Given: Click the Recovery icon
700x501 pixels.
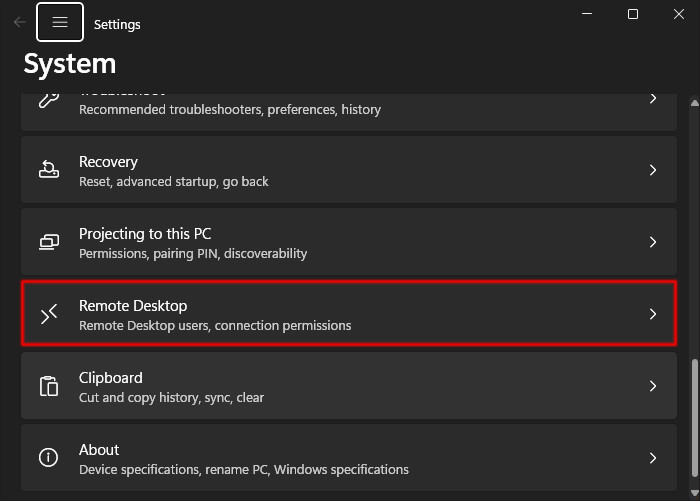Looking at the screenshot, I should pos(49,170).
